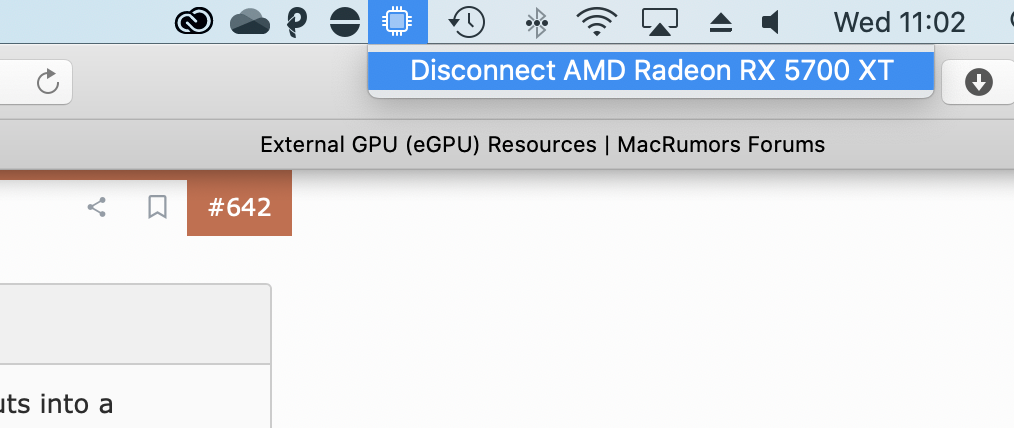Show Safari downloads list
Image resolution: width=1014 pixels, height=428 pixels.
[x=978, y=83]
